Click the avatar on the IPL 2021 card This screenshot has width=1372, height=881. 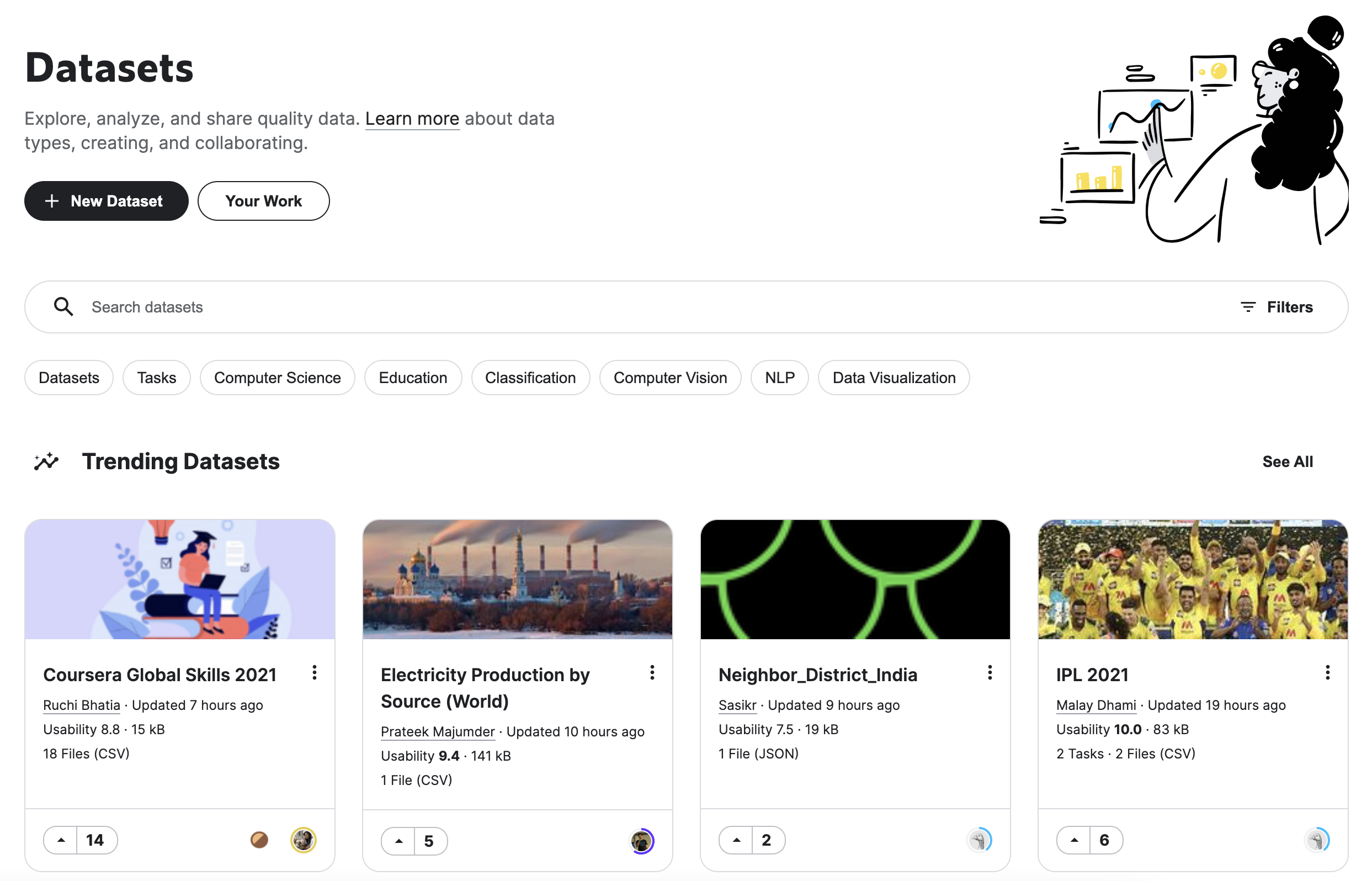click(1316, 840)
